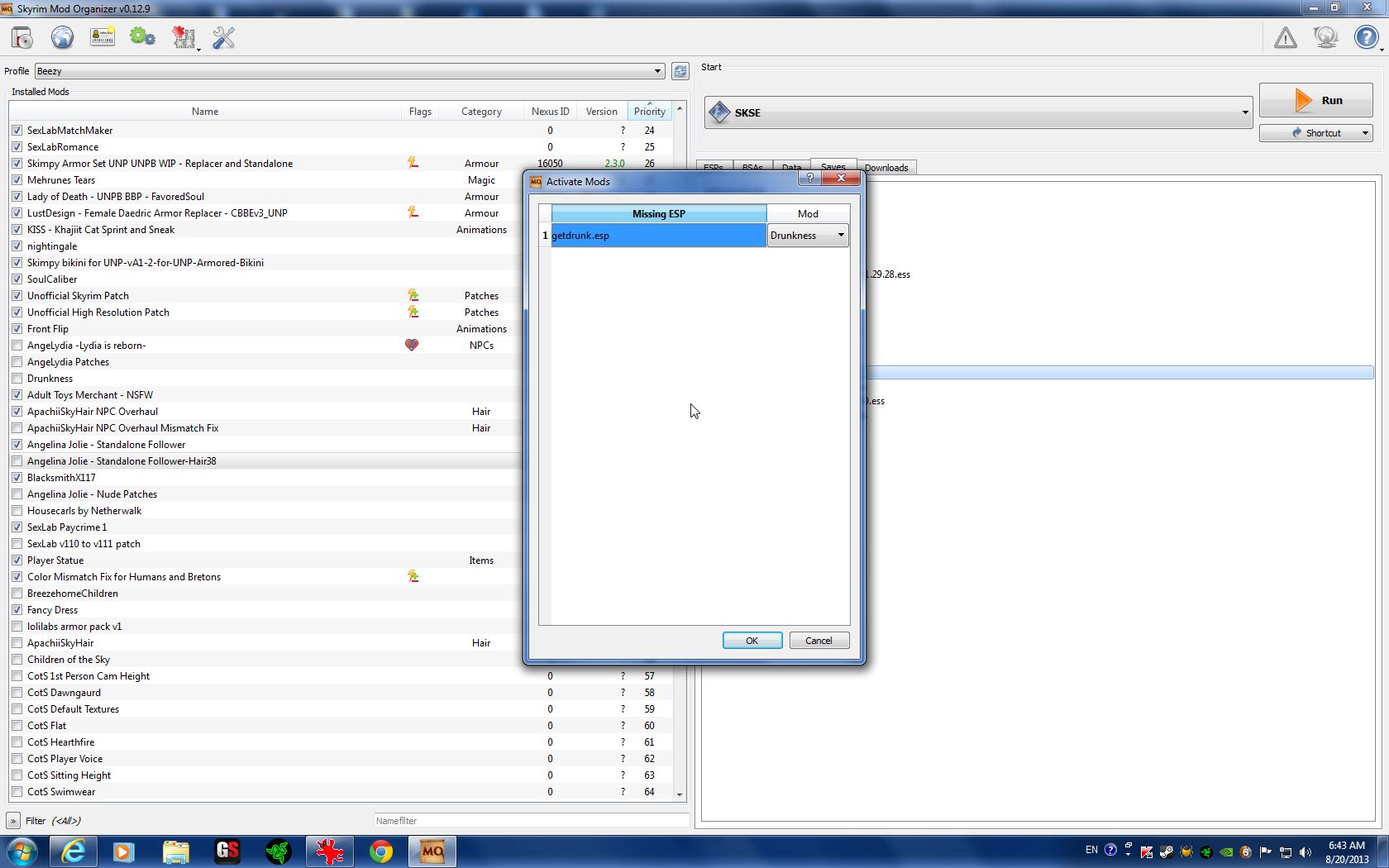This screenshot has height=868, width=1389.
Task: Expand the SKSE executable dropdown
Action: [1244, 113]
